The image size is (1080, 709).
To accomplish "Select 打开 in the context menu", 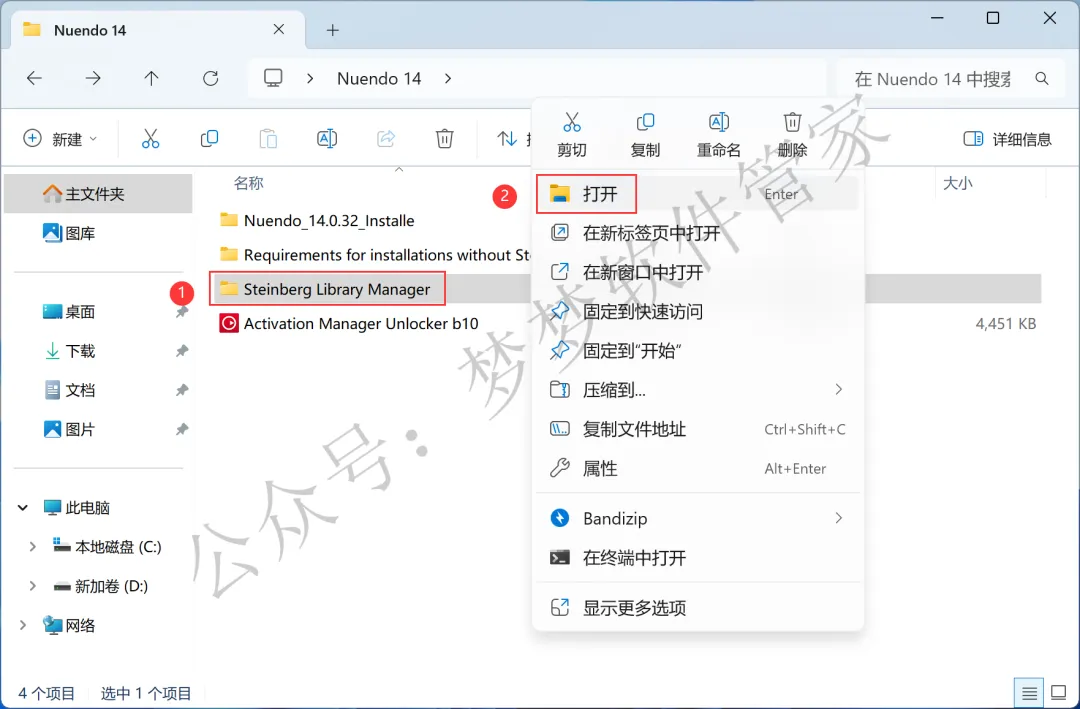I will point(697,194).
